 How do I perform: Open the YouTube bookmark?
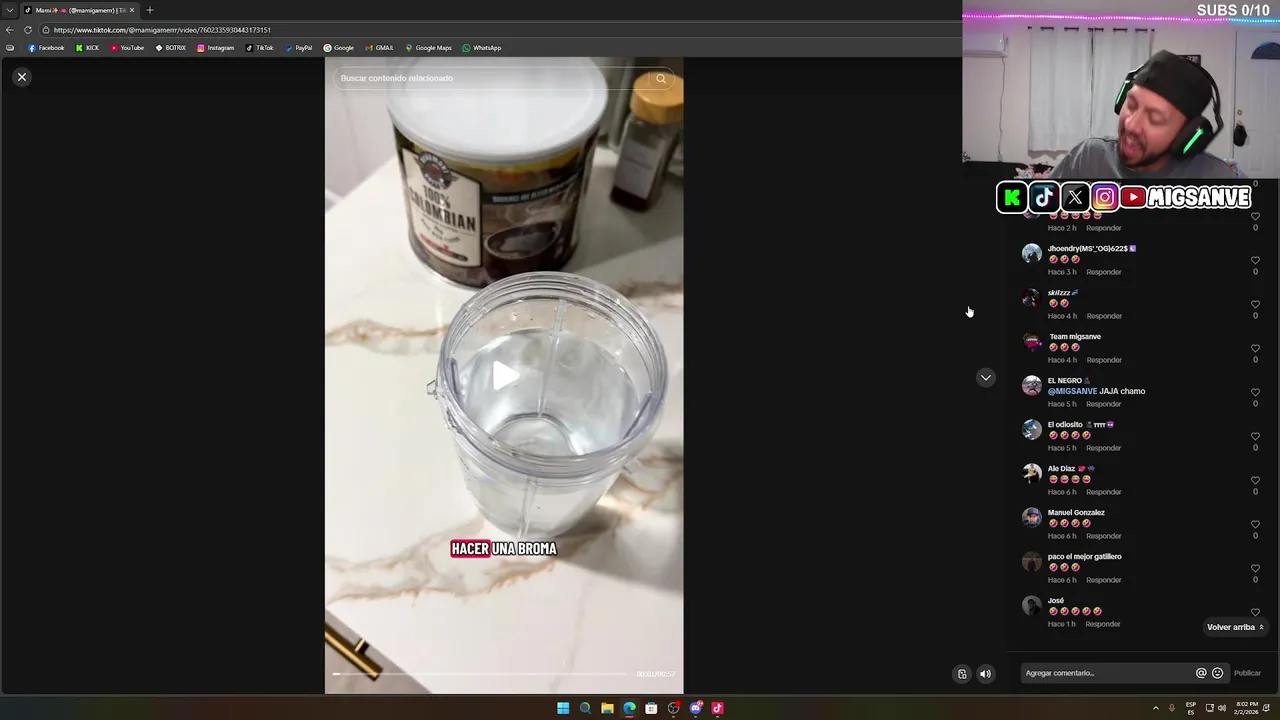pyautogui.click(x=127, y=48)
